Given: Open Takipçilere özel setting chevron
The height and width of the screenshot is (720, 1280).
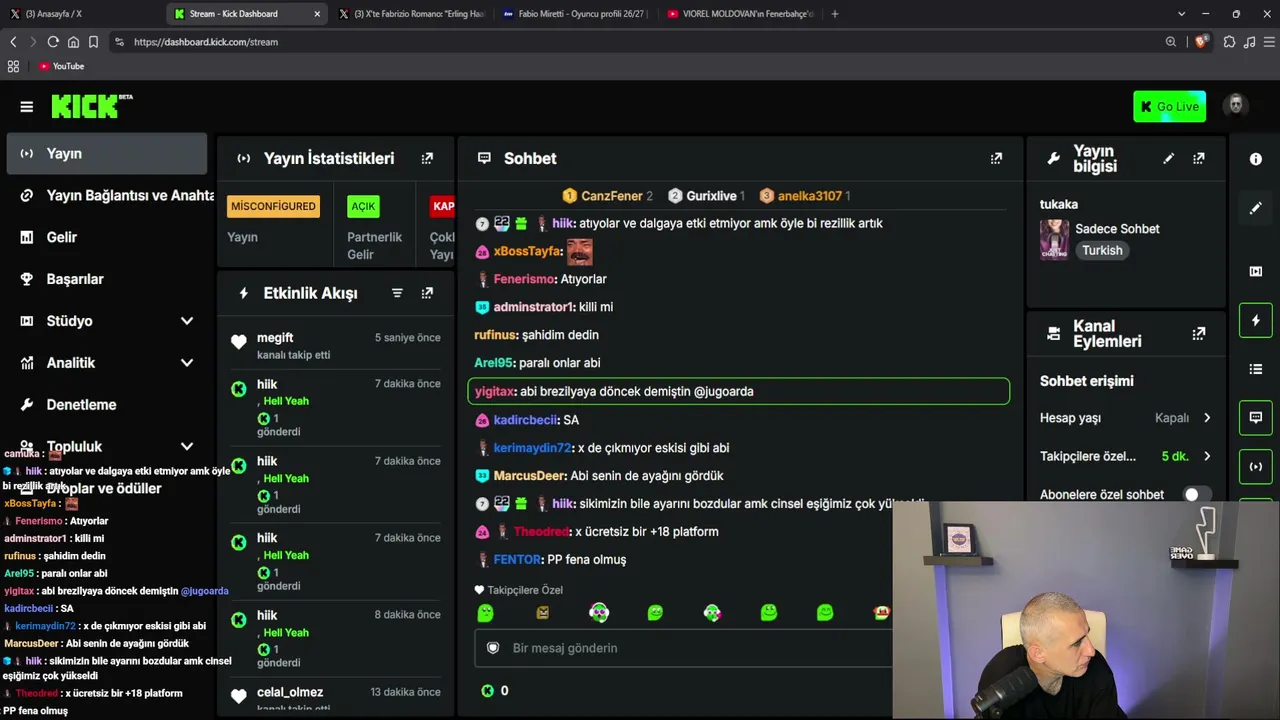Looking at the screenshot, I should pos(1207,456).
